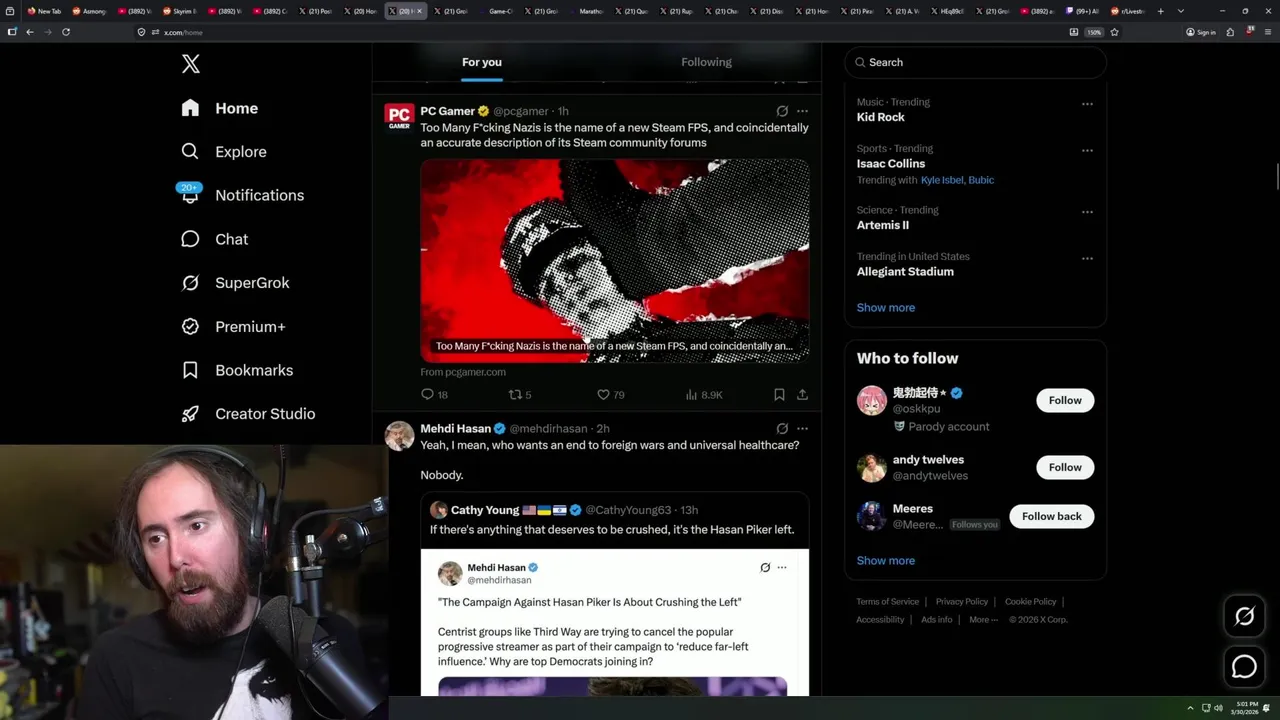Click Sign in in browser toolbar
The width and height of the screenshot is (1280, 720).
coord(1201,32)
